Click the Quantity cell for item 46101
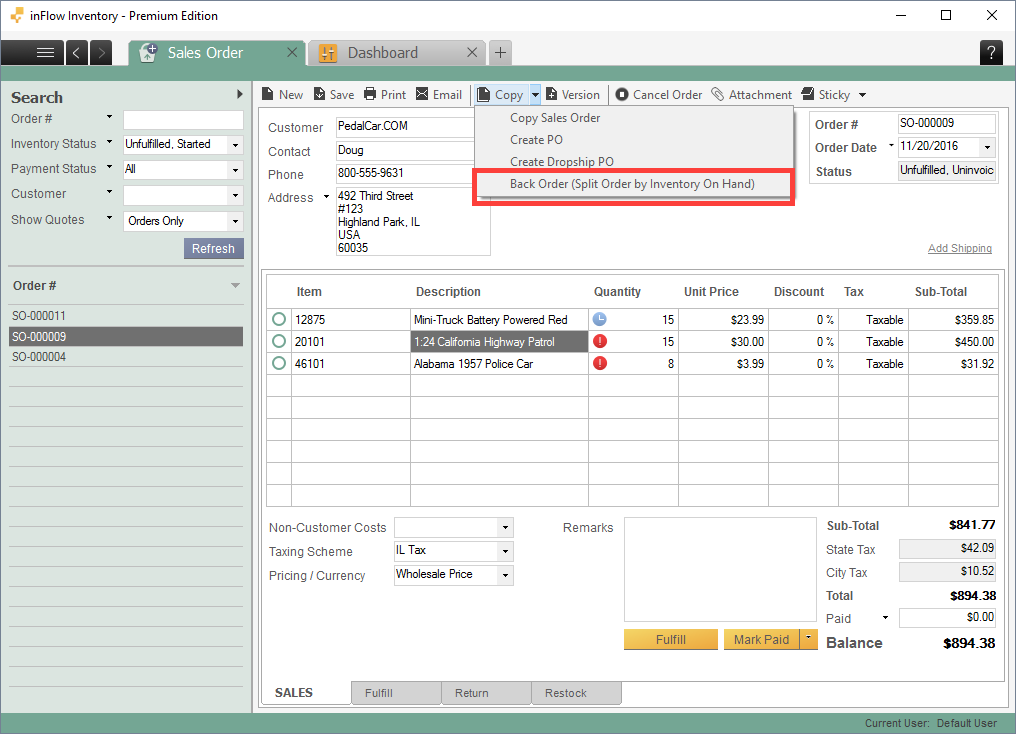The image size is (1016, 734). [x=633, y=363]
